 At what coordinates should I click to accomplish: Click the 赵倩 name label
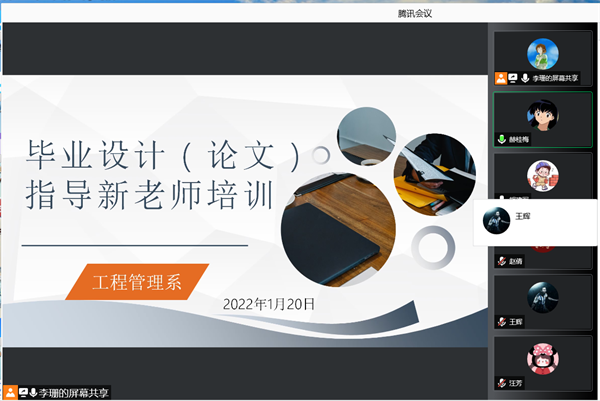pos(515,261)
